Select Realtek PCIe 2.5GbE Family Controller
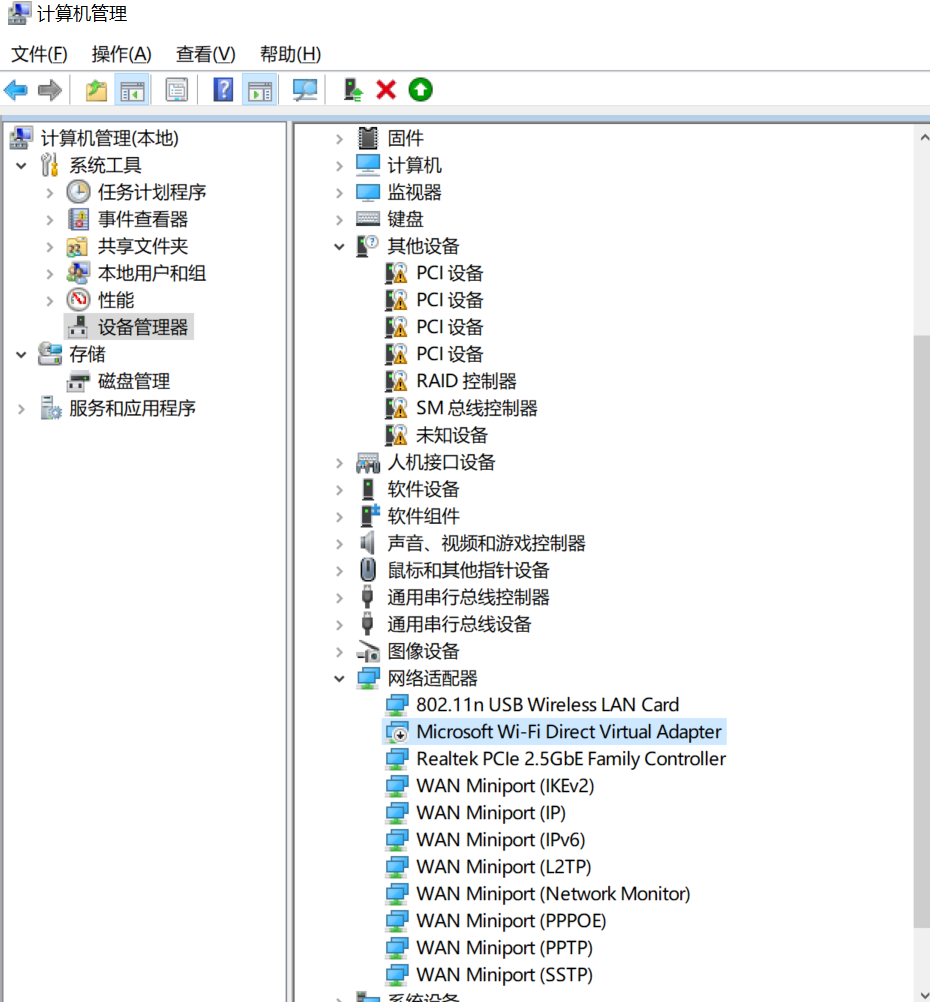The width and height of the screenshot is (930, 1002). point(570,759)
